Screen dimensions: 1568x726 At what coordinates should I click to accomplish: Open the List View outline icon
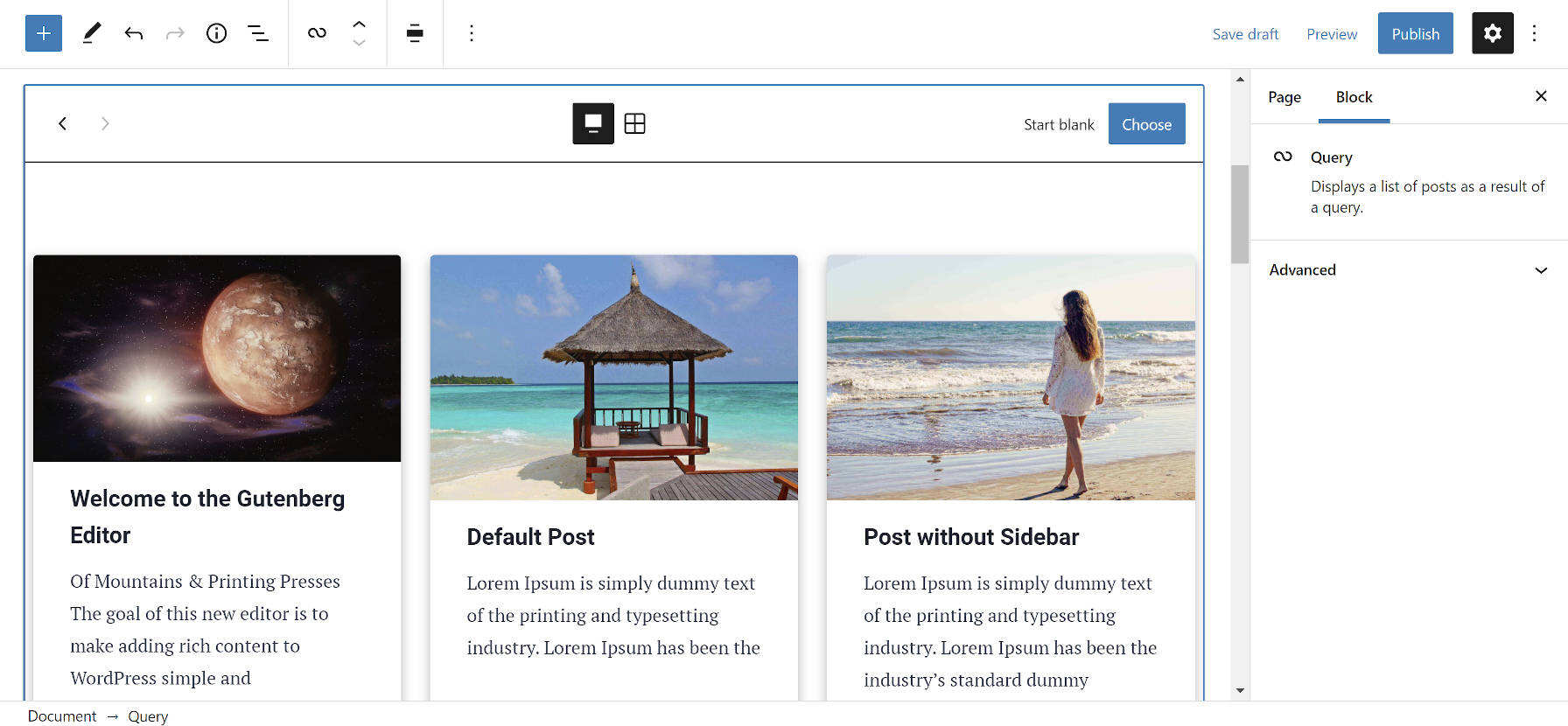pyautogui.click(x=258, y=33)
